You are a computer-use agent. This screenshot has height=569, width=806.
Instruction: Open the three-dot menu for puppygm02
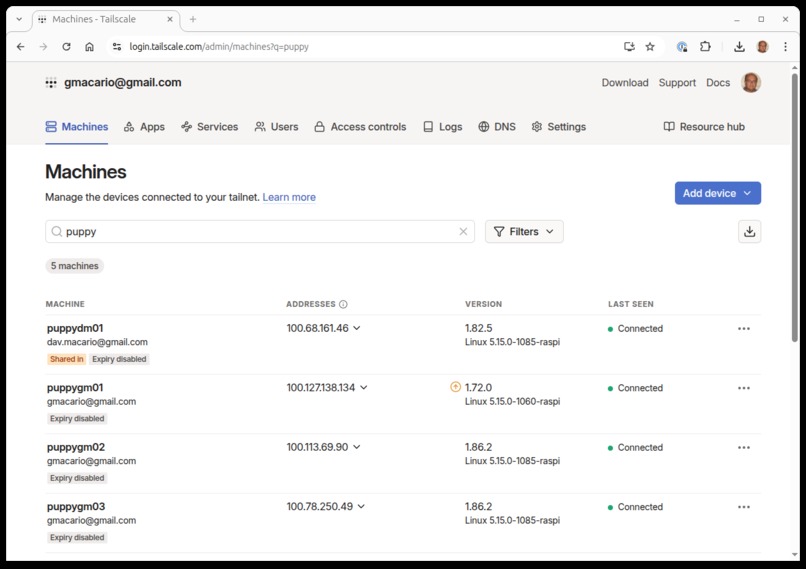tap(744, 447)
